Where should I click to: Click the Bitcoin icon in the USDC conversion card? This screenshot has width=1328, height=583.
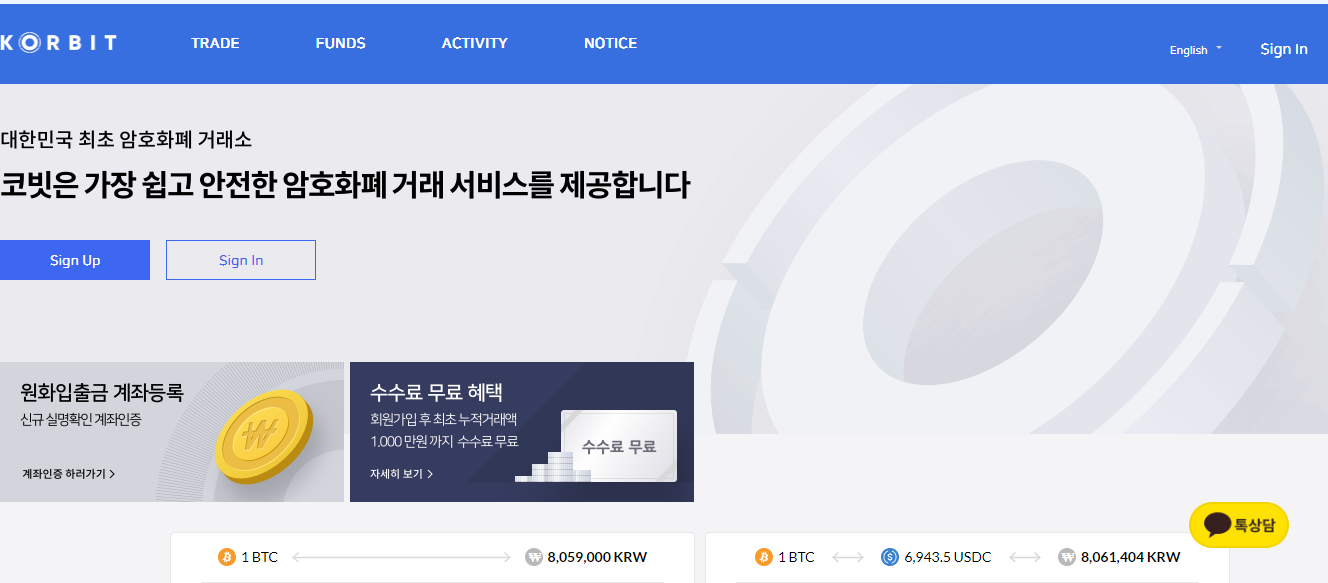[x=764, y=557]
